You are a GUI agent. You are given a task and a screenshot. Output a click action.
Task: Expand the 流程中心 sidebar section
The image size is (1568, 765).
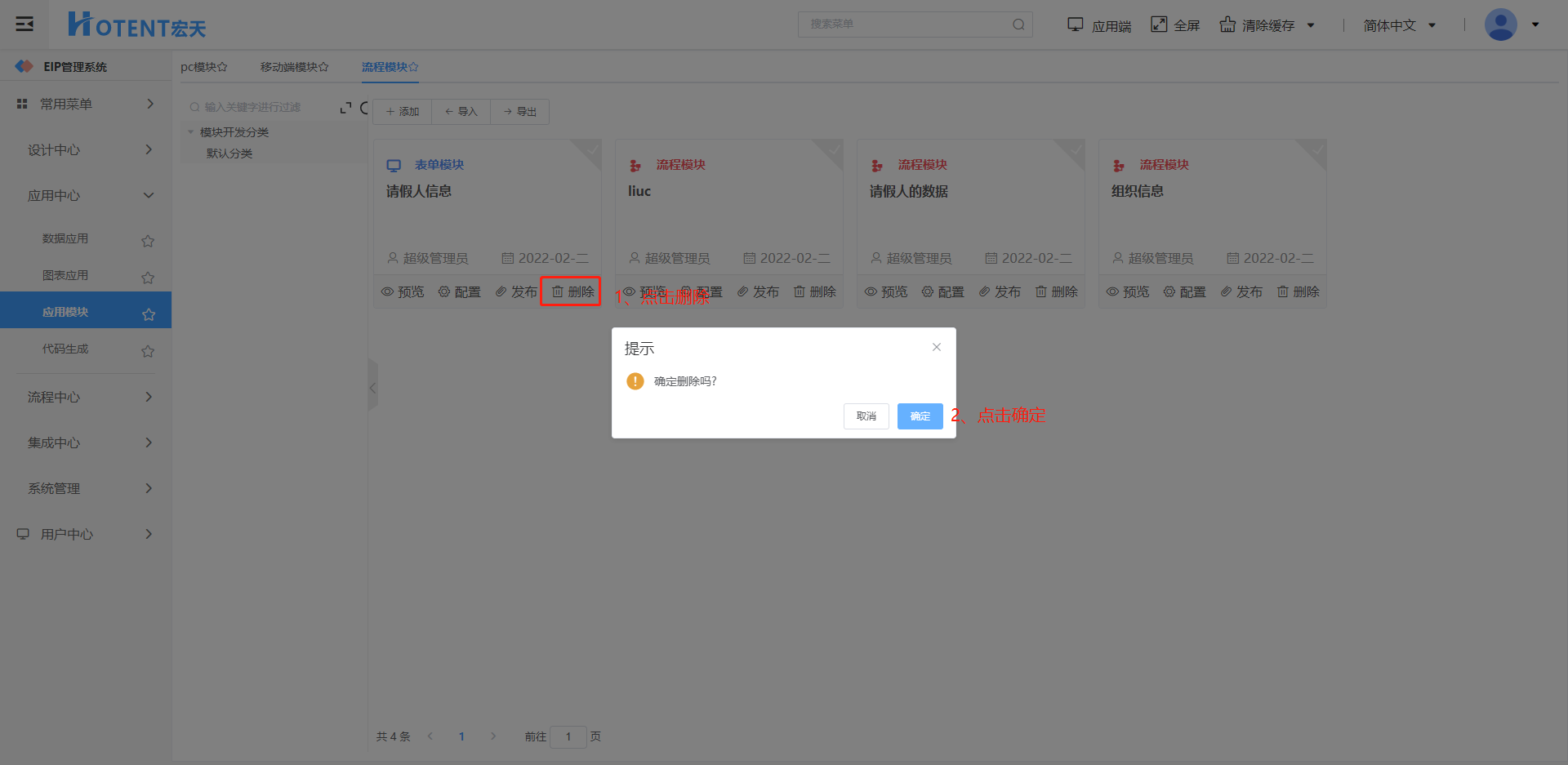click(x=86, y=397)
